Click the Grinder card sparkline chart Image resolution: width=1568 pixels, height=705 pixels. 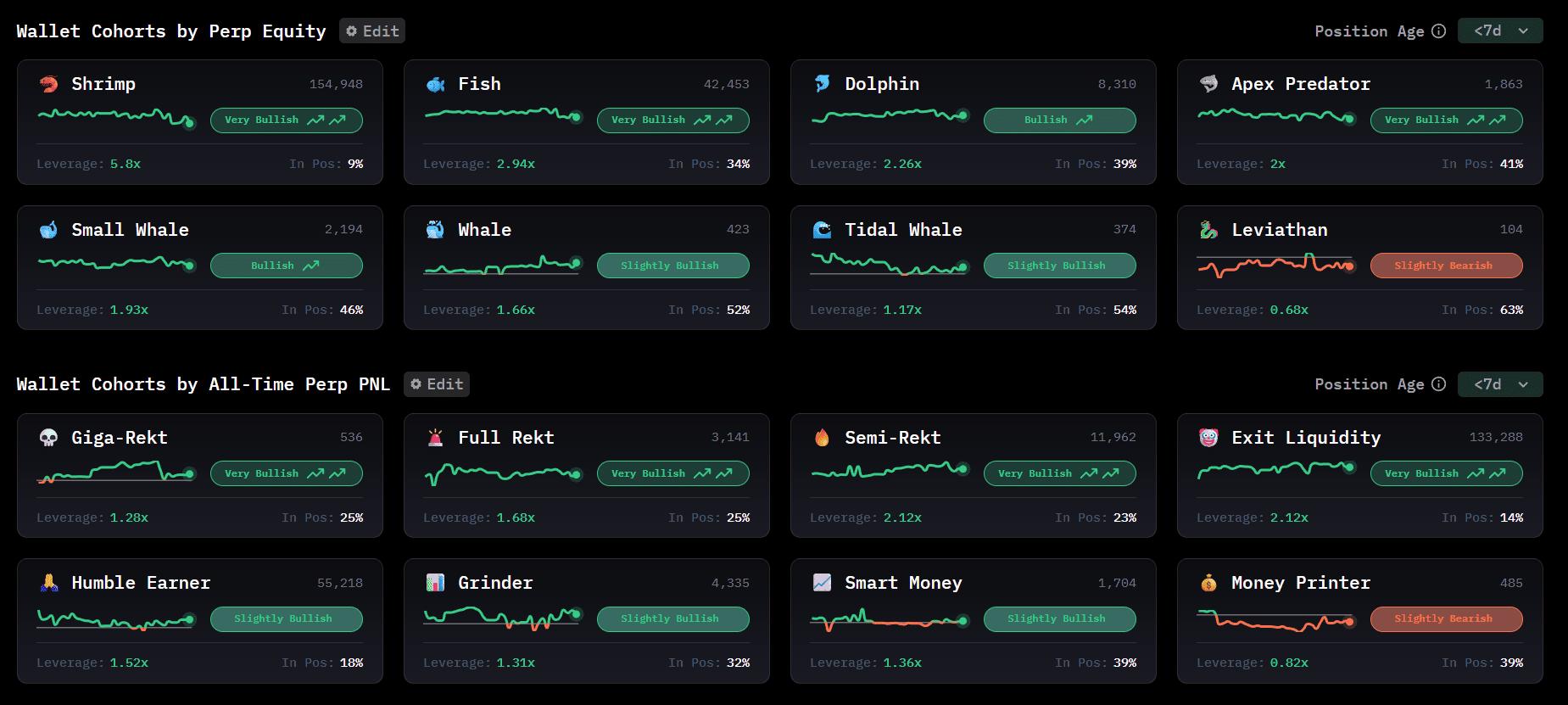point(502,618)
